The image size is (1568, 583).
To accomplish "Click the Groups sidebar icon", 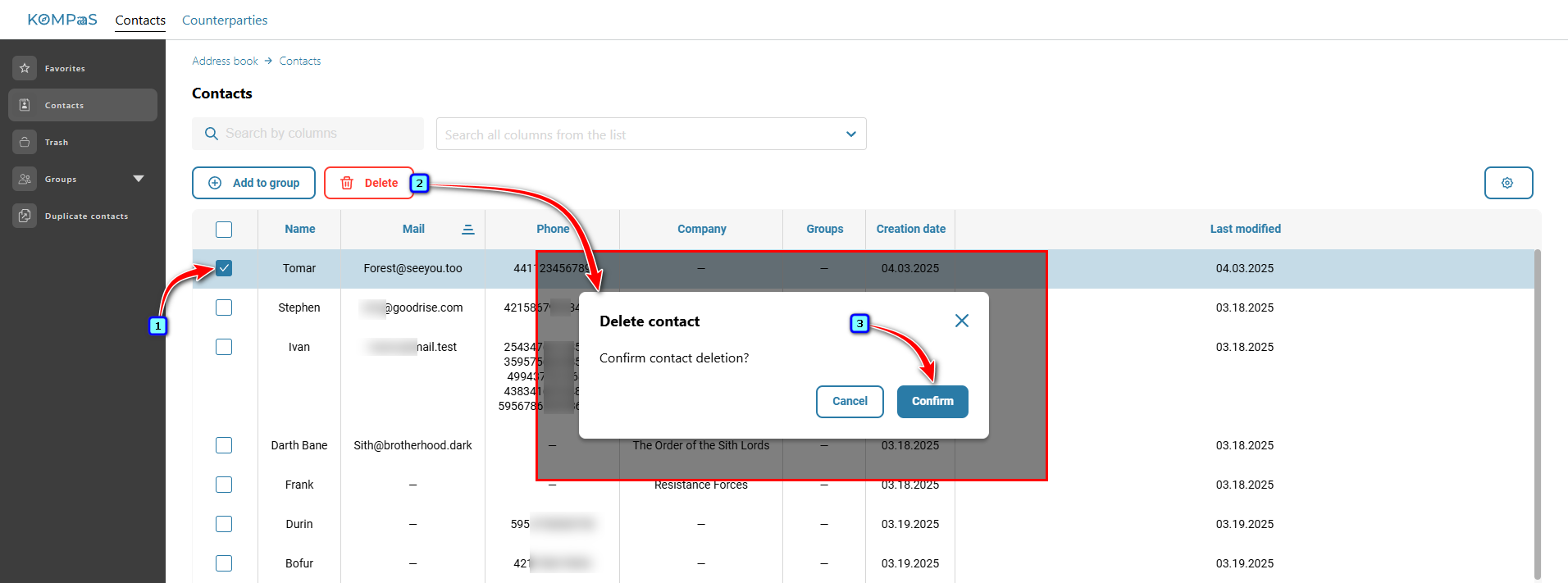I will (x=25, y=179).
